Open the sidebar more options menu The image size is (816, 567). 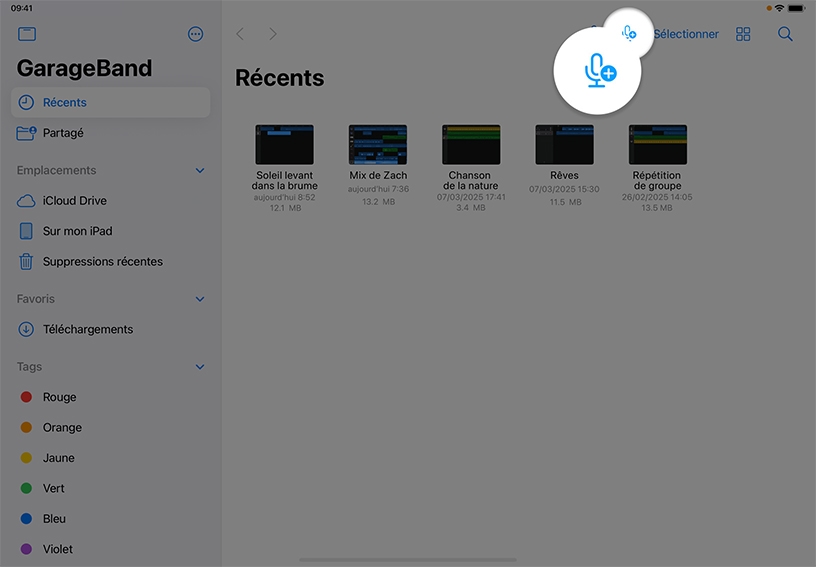click(195, 34)
